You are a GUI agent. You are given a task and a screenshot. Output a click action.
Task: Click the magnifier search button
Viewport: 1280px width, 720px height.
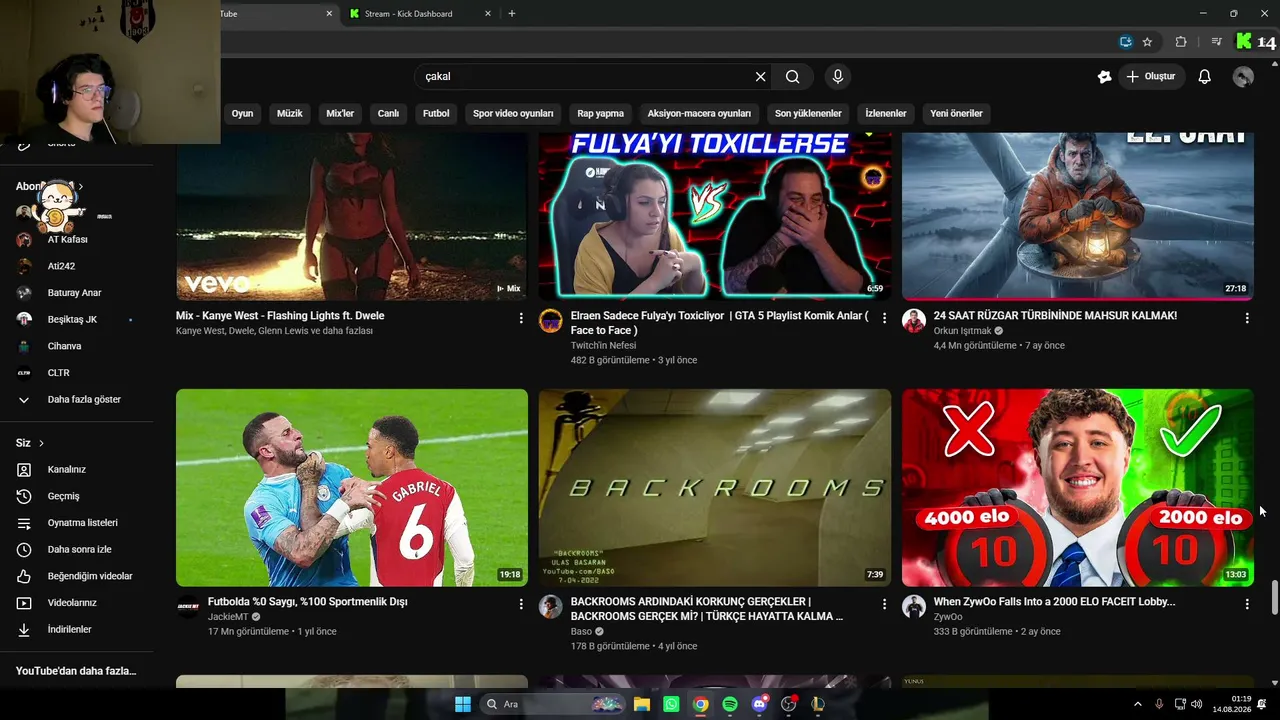[x=792, y=77]
